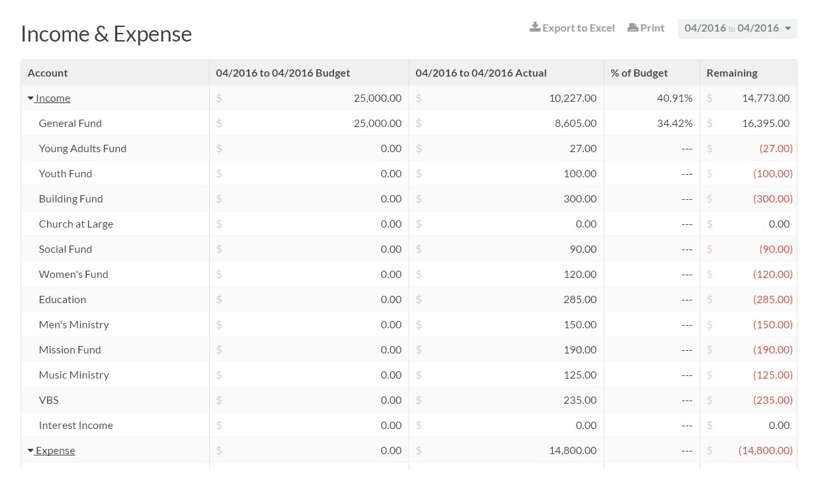Click the % of Budget column header
This screenshot has width=831, height=484.
tap(639, 73)
